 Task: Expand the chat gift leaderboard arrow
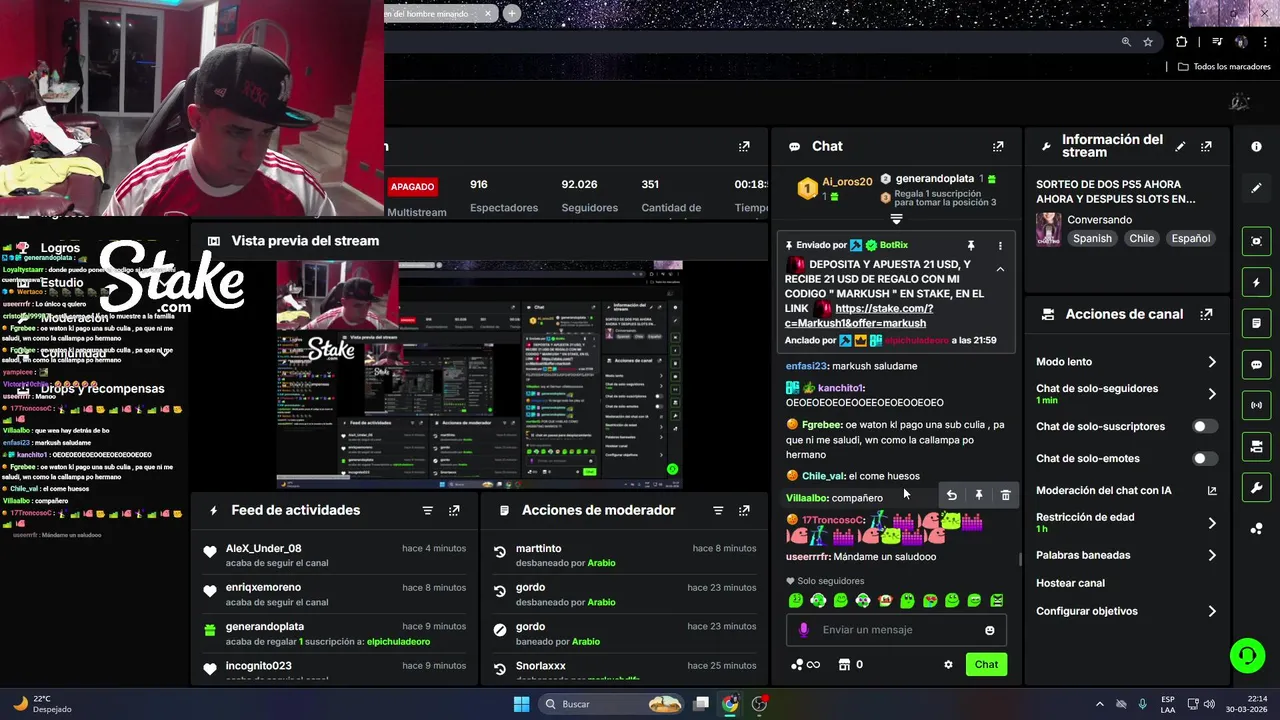click(x=896, y=218)
